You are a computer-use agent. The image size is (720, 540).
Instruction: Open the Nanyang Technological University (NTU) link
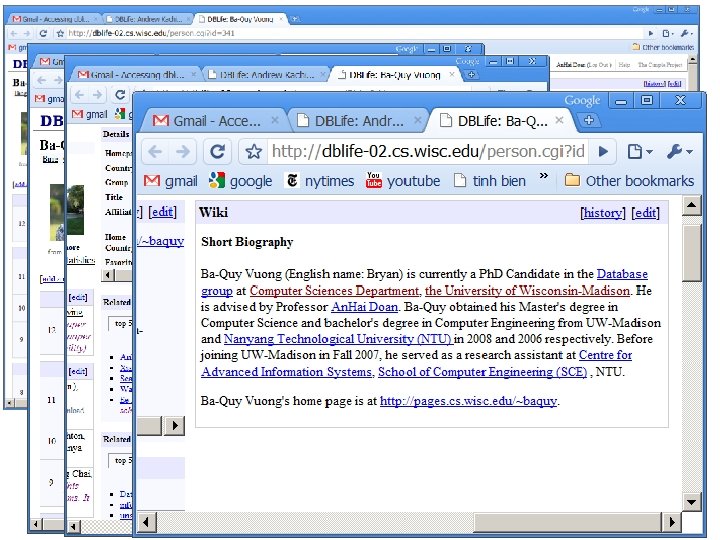tap(338, 339)
